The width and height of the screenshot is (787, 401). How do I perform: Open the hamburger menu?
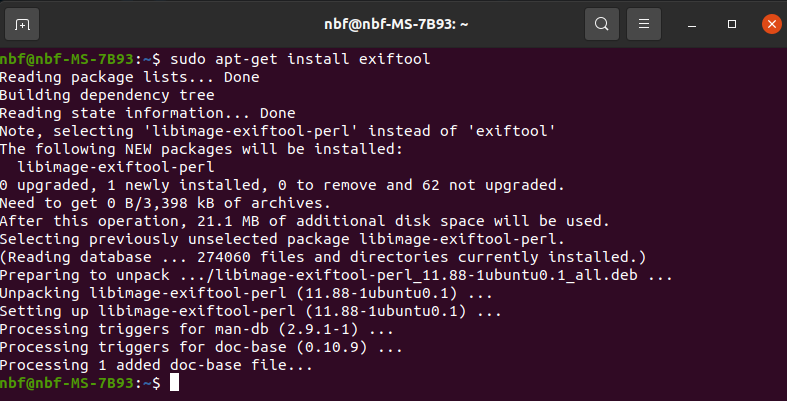(643, 24)
